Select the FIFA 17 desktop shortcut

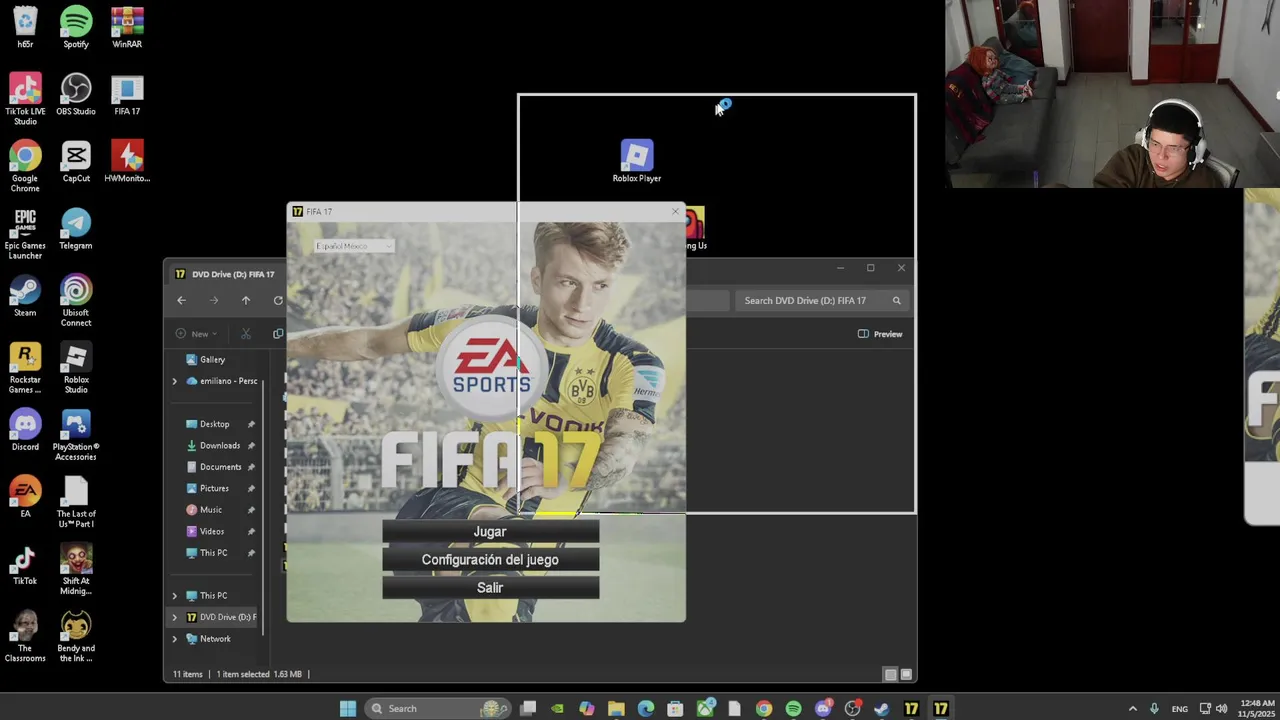coord(127,95)
